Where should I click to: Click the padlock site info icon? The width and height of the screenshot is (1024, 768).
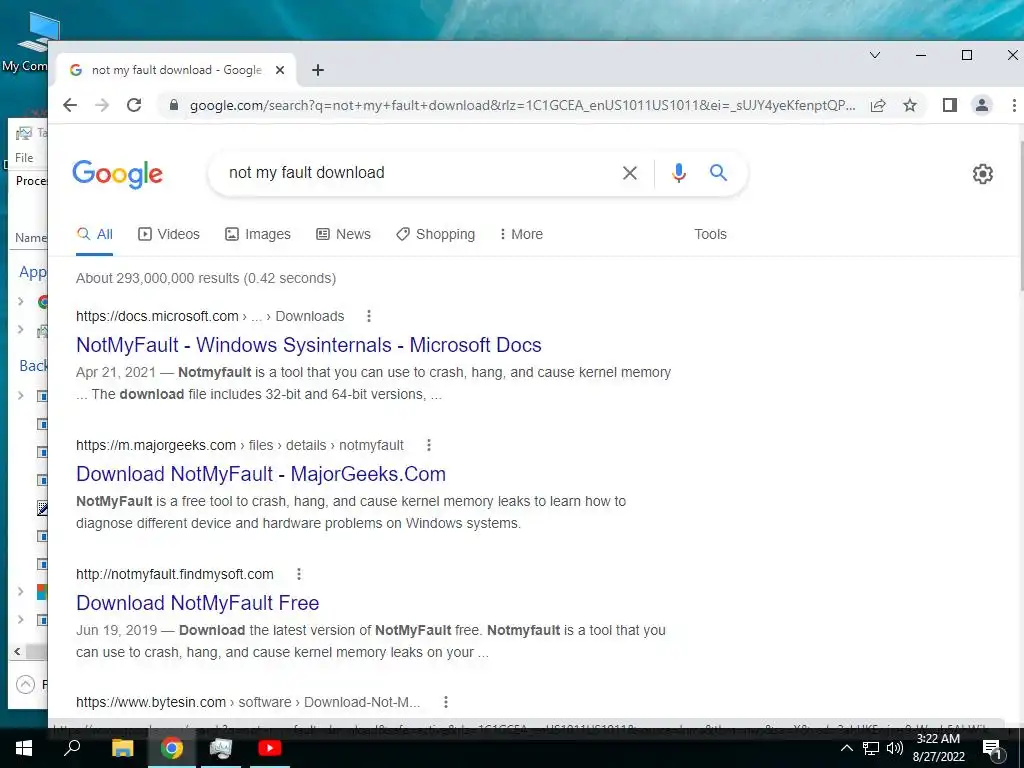coord(173,105)
